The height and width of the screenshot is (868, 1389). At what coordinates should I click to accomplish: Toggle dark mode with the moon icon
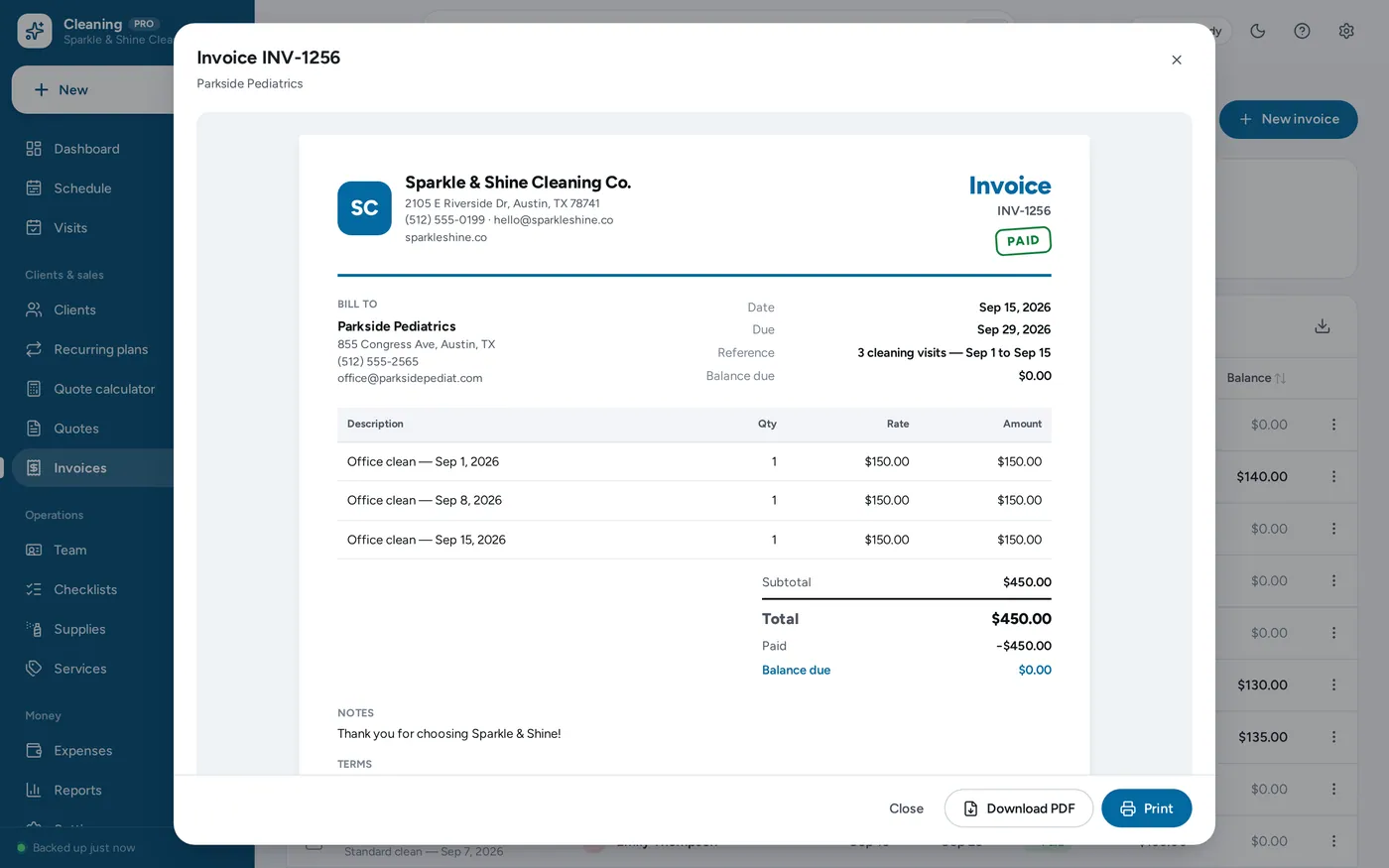coord(1258,31)
